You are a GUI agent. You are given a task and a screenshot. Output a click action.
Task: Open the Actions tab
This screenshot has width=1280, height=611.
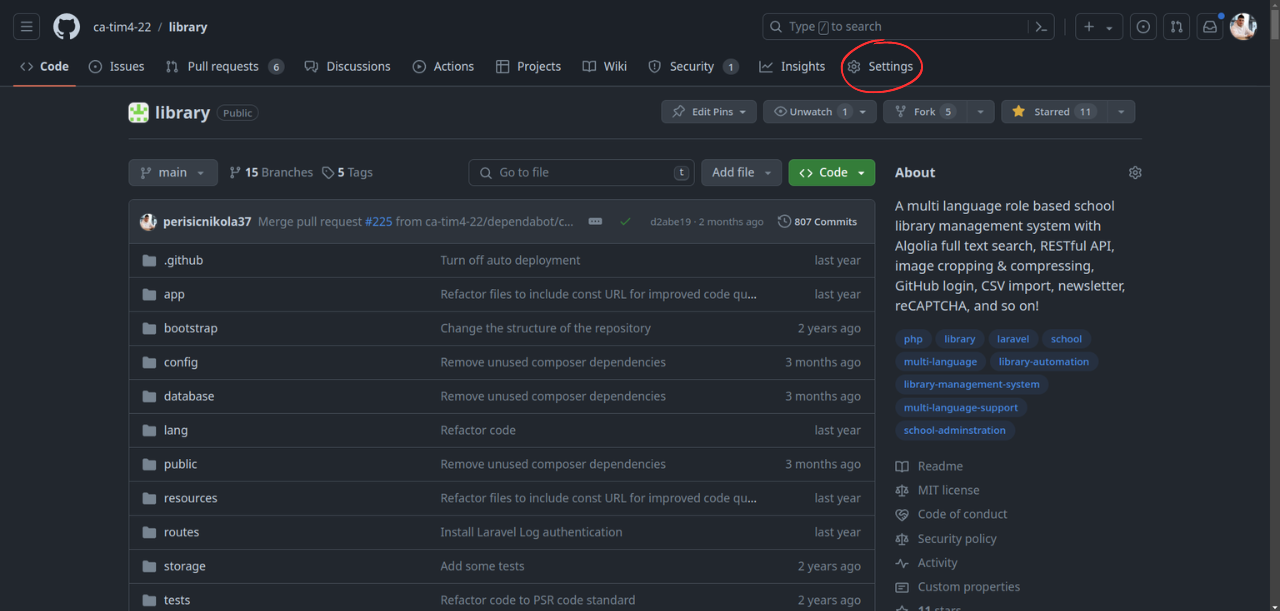(x=443, y=66)
